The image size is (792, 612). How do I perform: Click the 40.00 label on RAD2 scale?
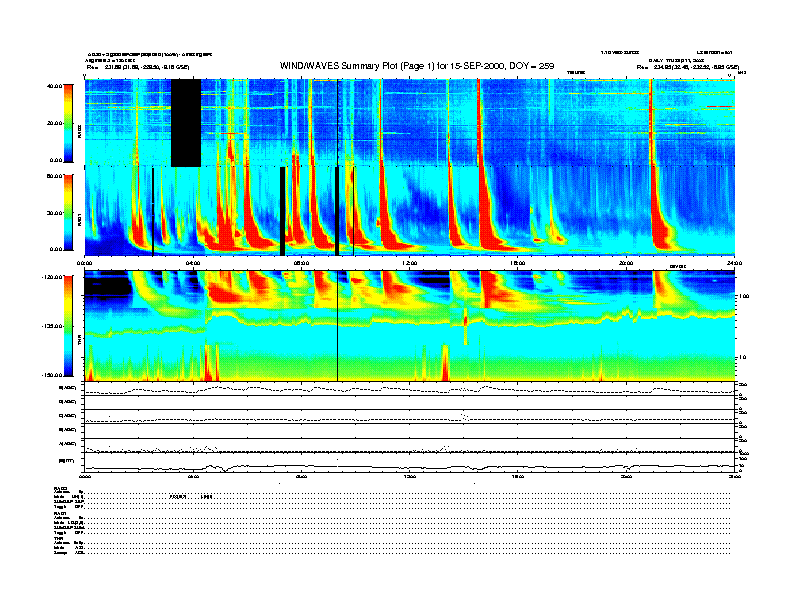[x=54, y=86]
